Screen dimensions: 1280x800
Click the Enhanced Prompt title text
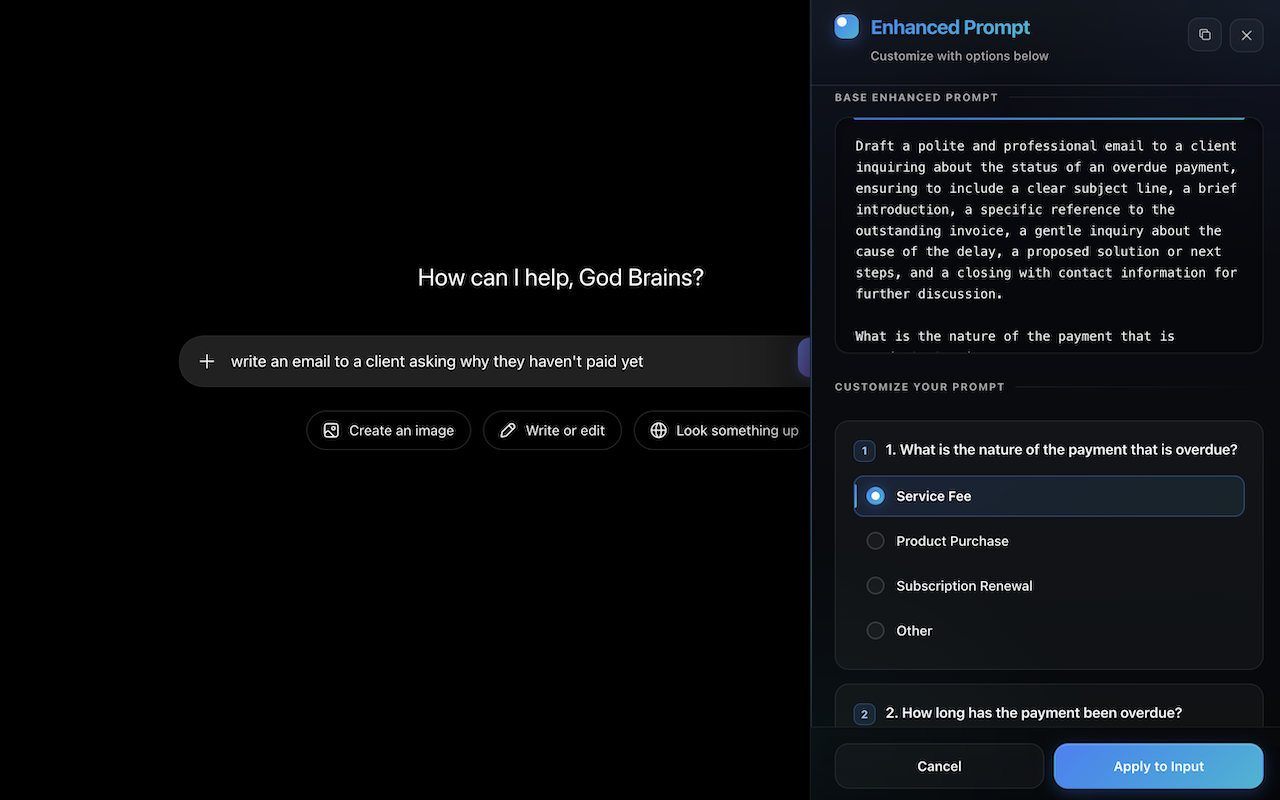pyautogui.click(x=950, y=27)
